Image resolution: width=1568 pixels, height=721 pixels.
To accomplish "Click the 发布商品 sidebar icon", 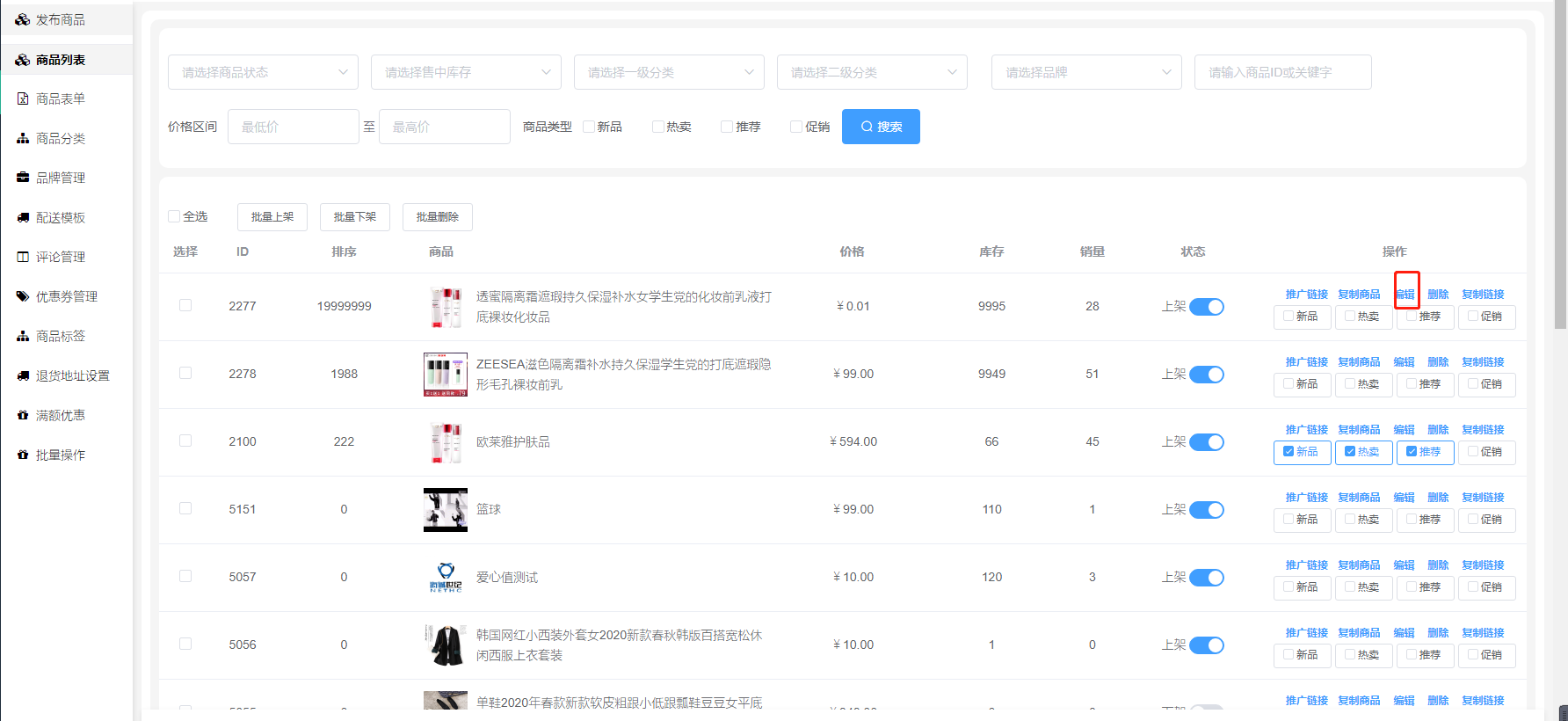I will (x=23, y=19).
